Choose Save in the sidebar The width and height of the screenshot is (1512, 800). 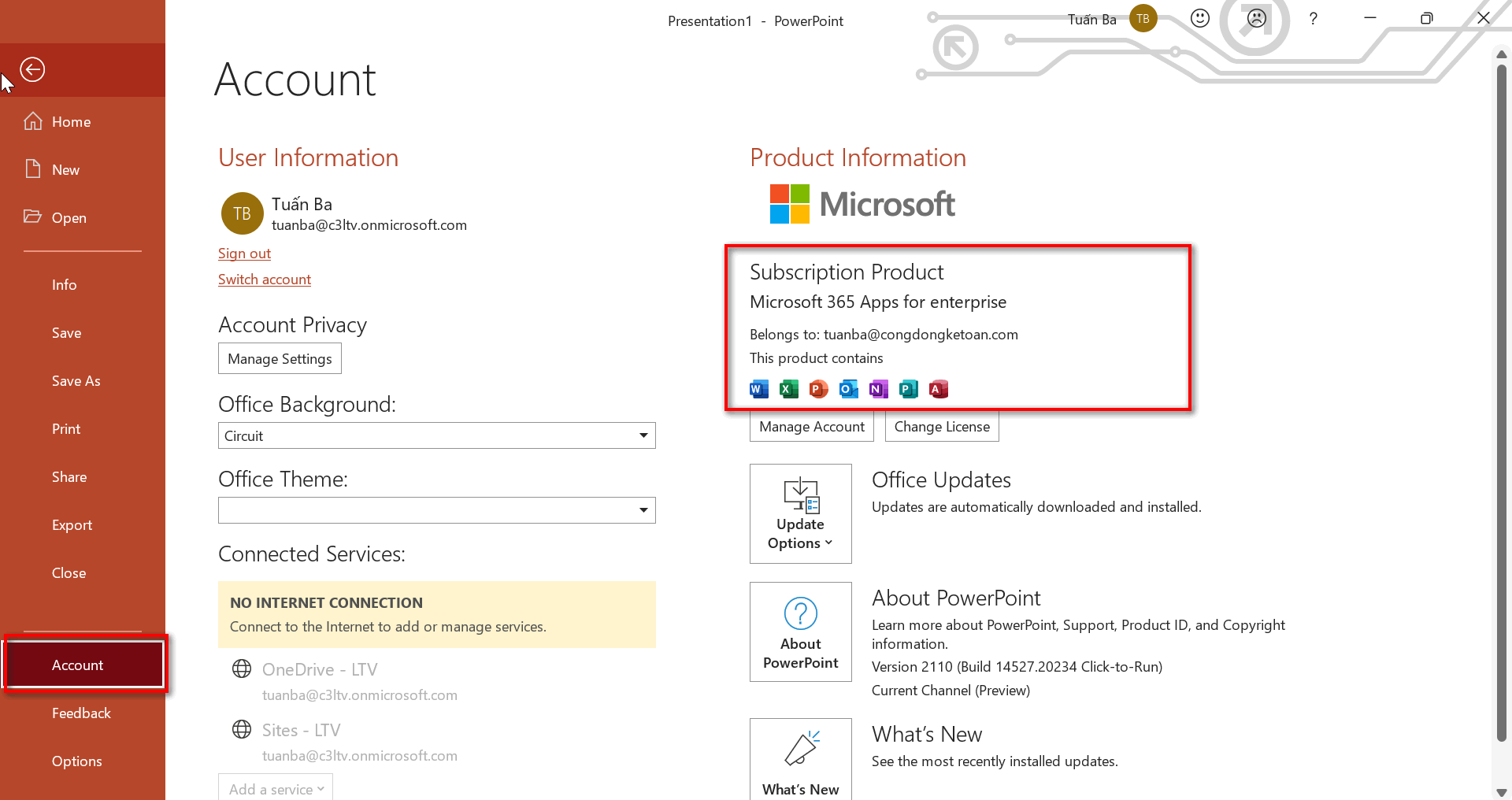point(82,333)
